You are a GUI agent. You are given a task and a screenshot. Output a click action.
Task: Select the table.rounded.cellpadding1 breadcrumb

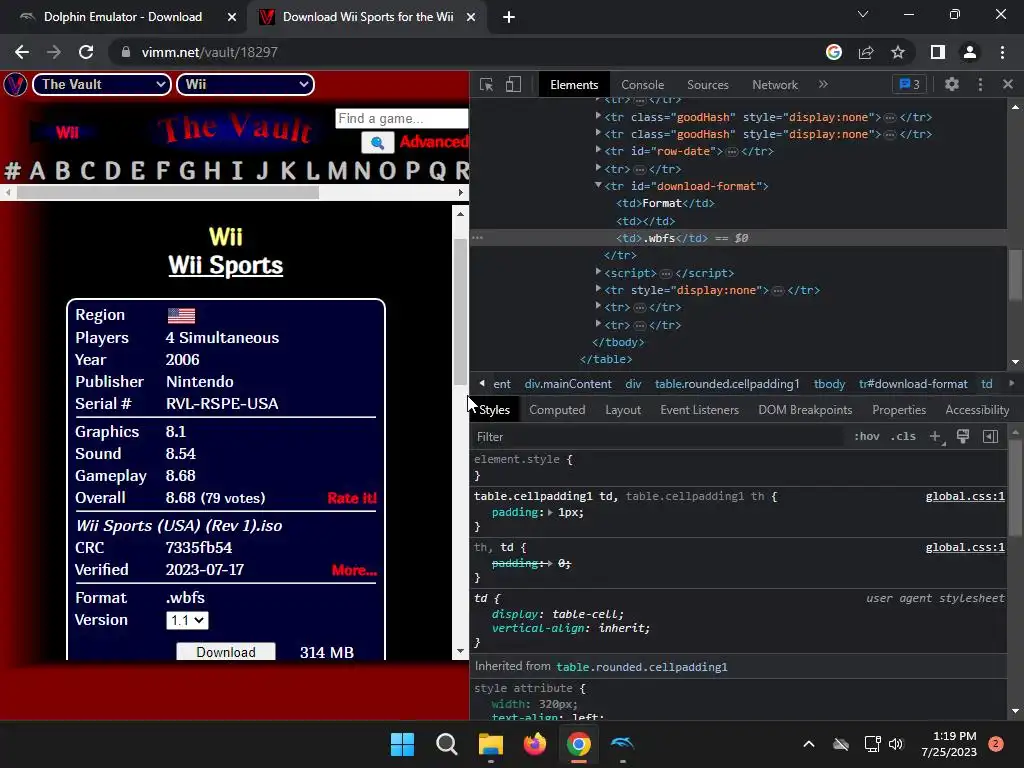click(x=727, y=384)
